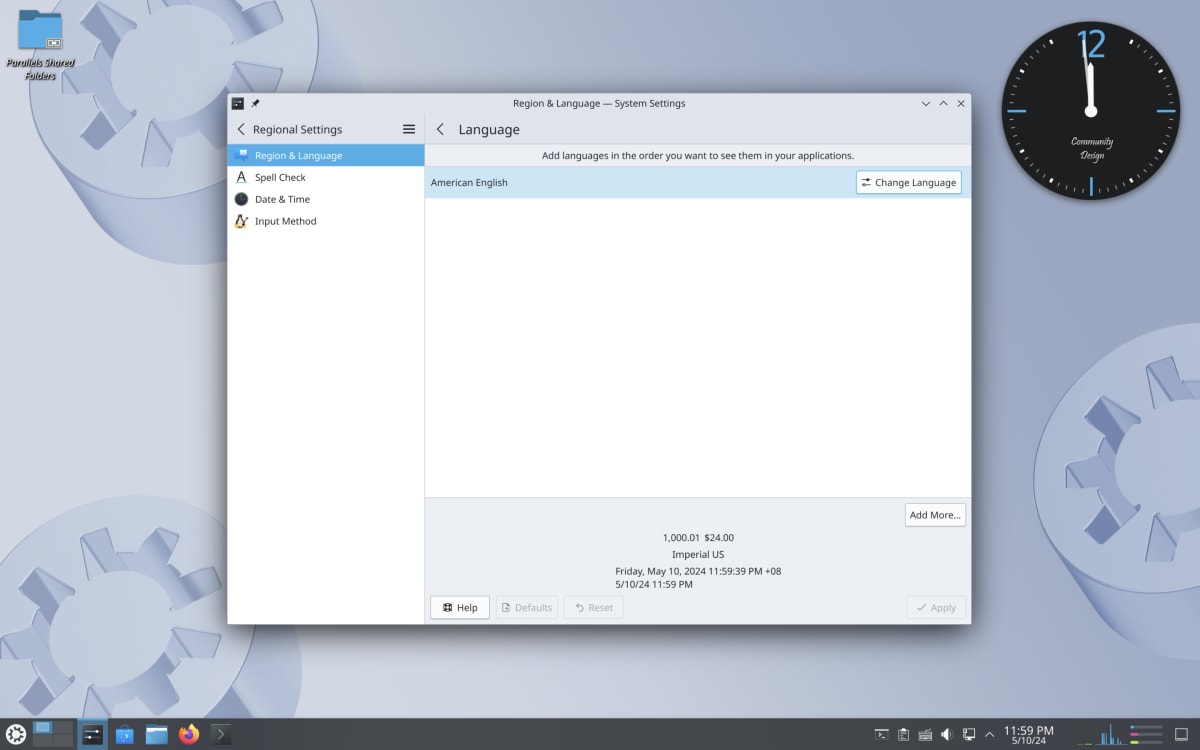Image resolution: width=1200 pixels, height=750 pixels.
Task: Open Spell Check settings
Action: click(326, 177)
